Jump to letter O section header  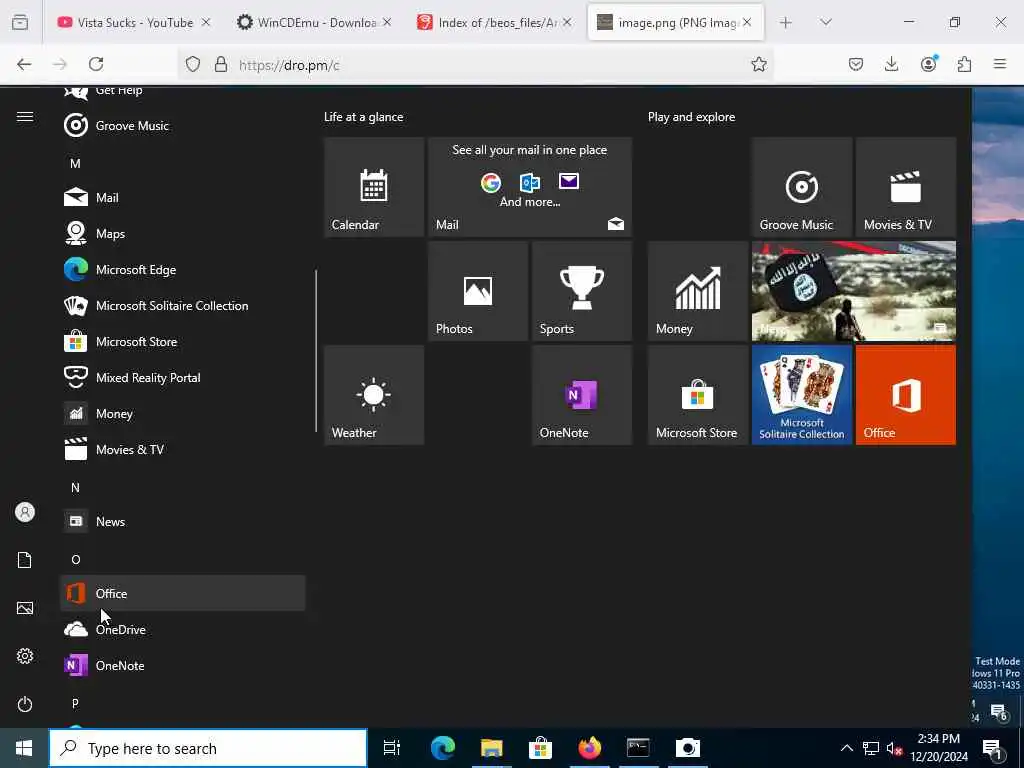pos(75,560)
